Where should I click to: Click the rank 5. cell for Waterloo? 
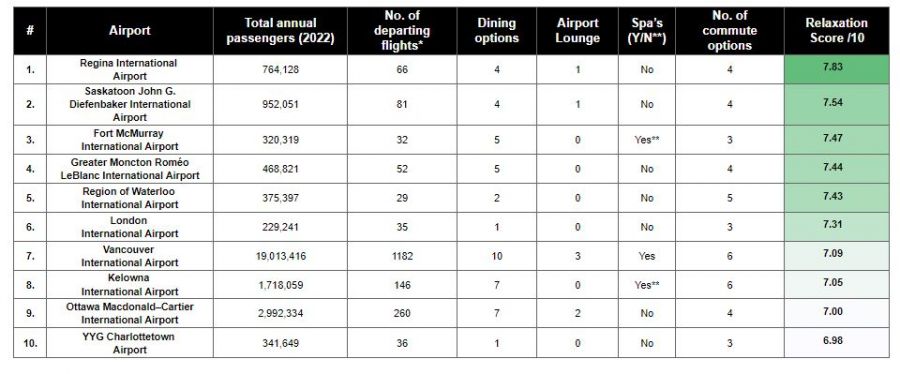30,198
